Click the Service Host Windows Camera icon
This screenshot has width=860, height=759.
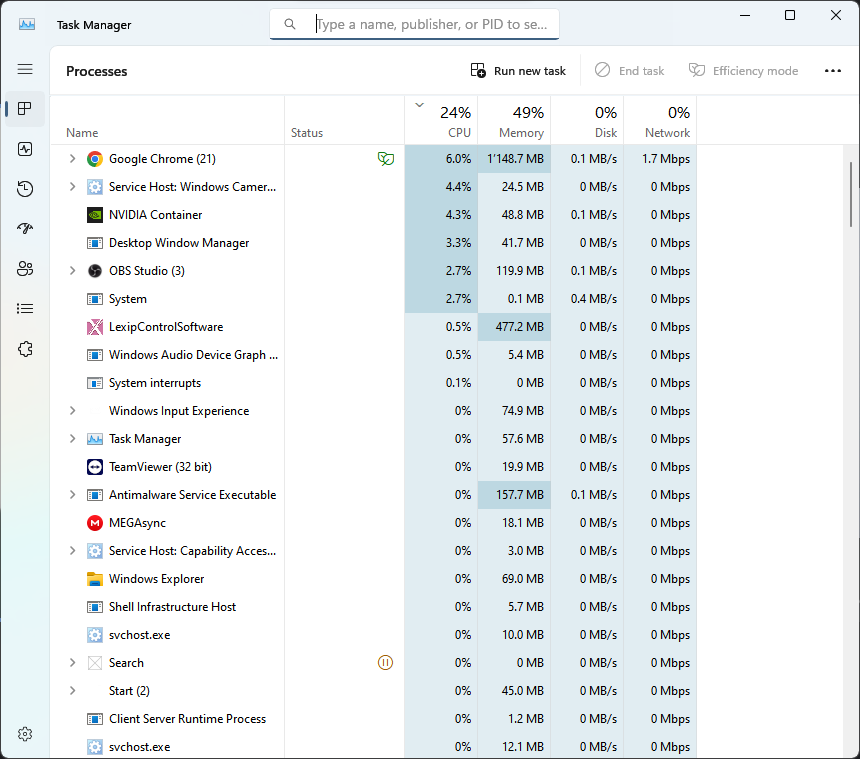95,187
